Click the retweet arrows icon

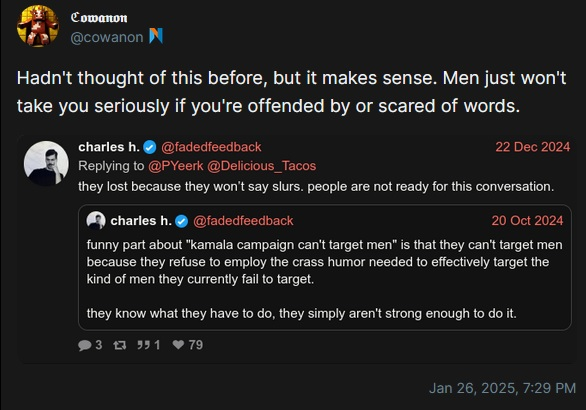click(x=120, y=345)
